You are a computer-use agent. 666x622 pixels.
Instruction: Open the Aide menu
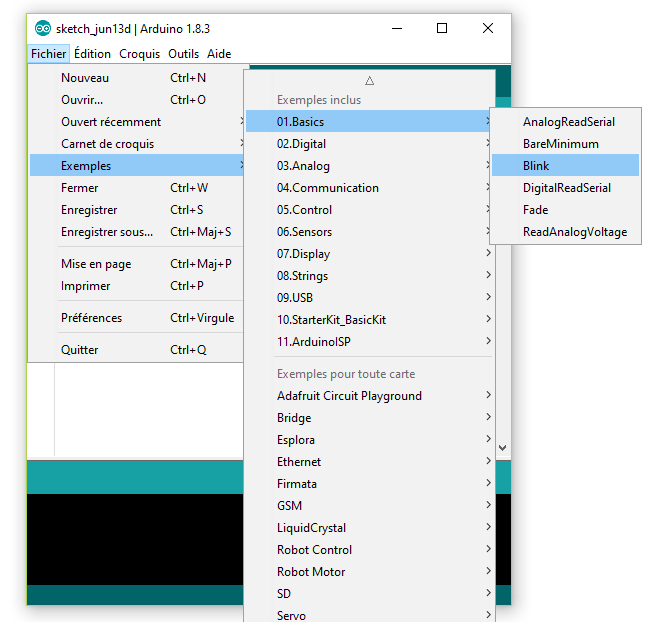219,54
